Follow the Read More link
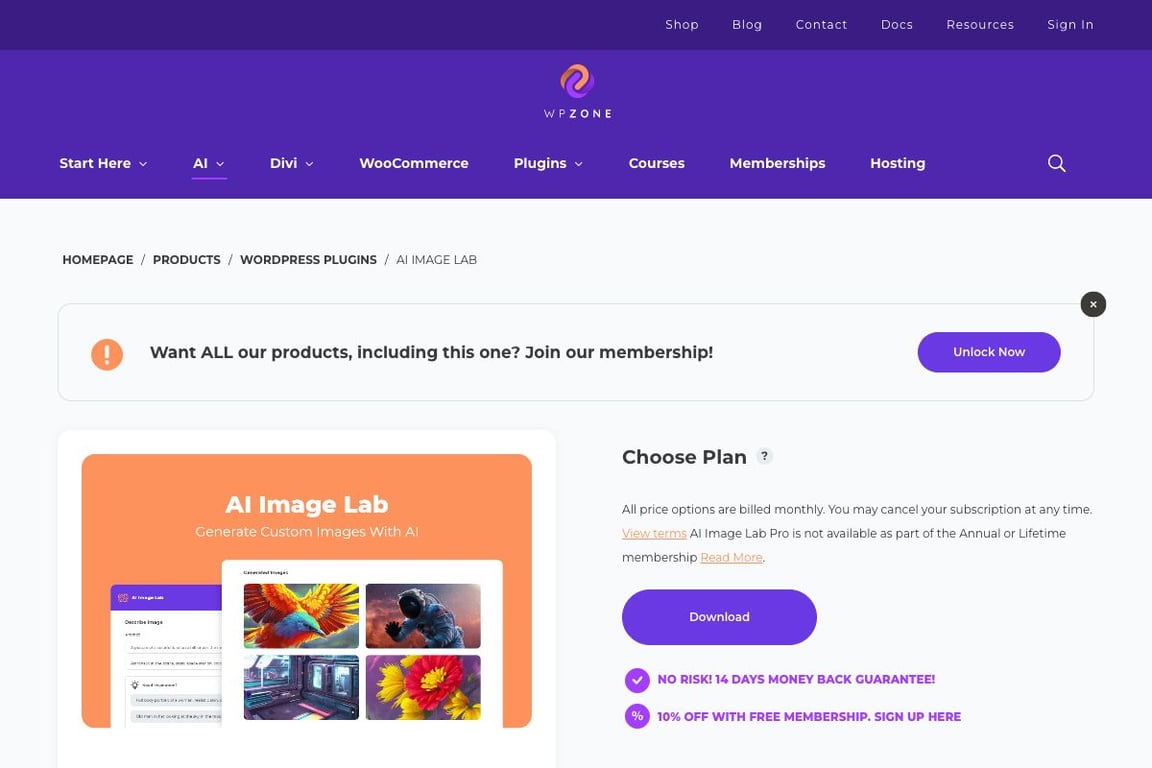This screenshot has width=1152, height=768. pyautogui.click(x=731, y=558)
